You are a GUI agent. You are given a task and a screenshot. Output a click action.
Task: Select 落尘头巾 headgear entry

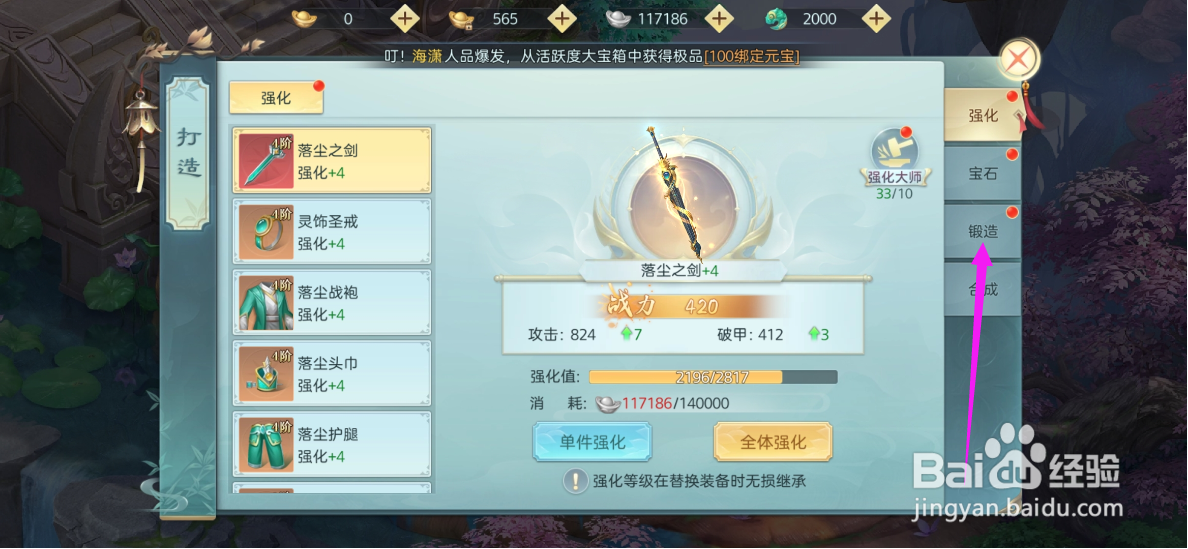point(332,374)
